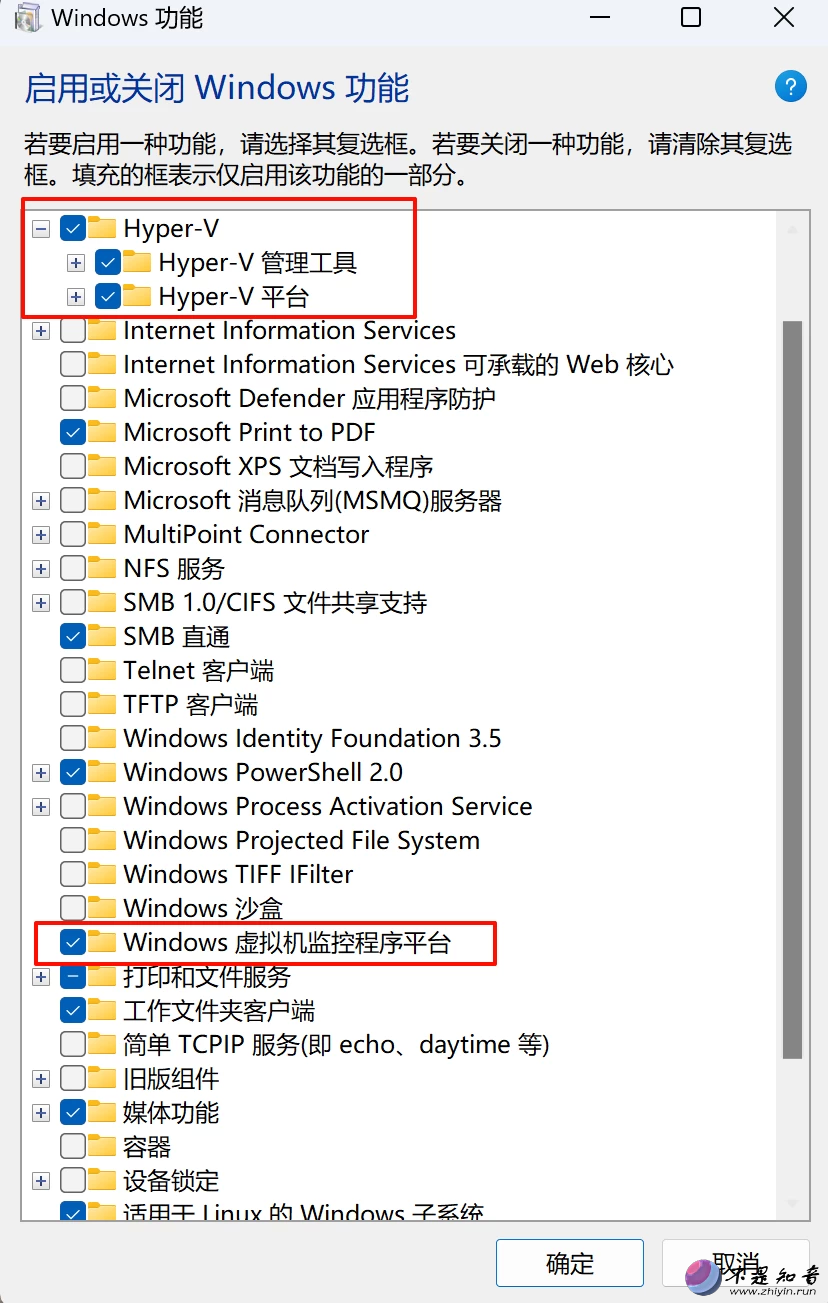This screenshot has height=1303, width=828.
Task: Click the scrollbar up arrow
Action: point(793,230)
